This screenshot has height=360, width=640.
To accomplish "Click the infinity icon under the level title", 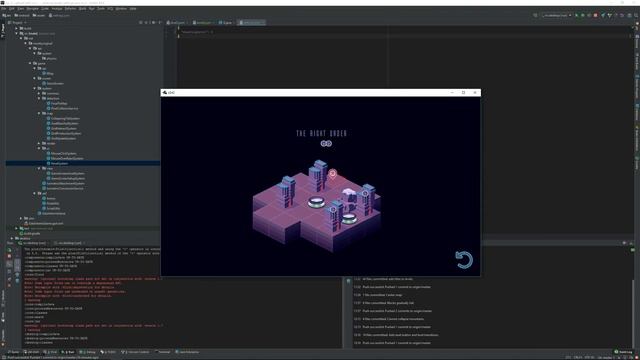I will (x=326, y=144).
